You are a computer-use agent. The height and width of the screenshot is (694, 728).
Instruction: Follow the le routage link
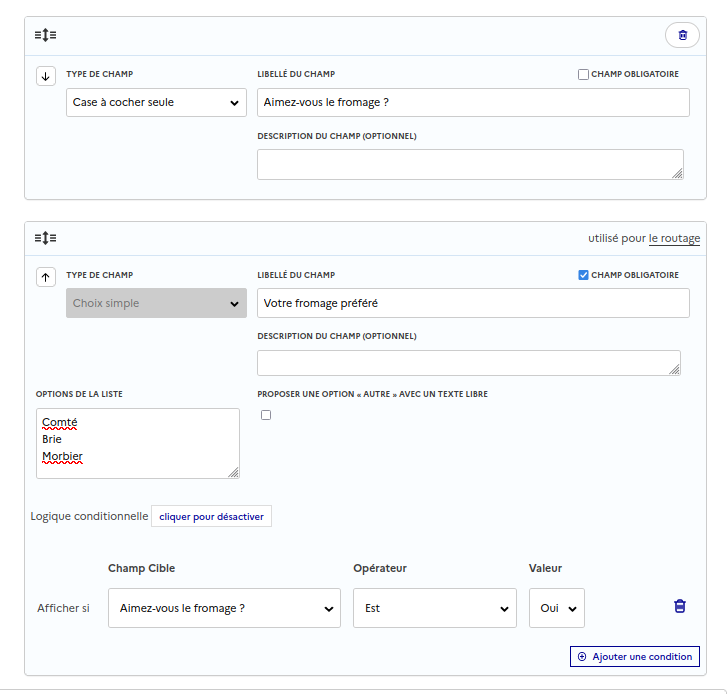tap(674, 238)
